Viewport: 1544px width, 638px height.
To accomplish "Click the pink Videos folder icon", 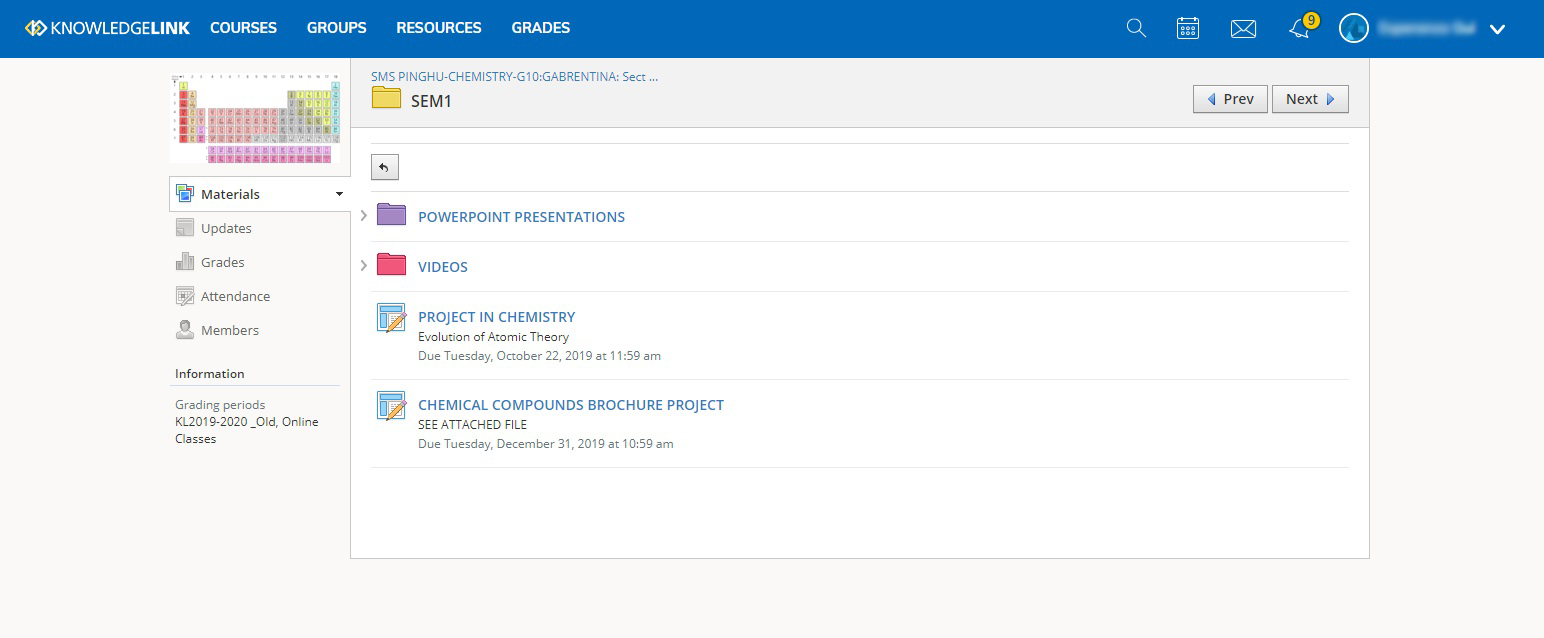I will (x=391, y=265).
